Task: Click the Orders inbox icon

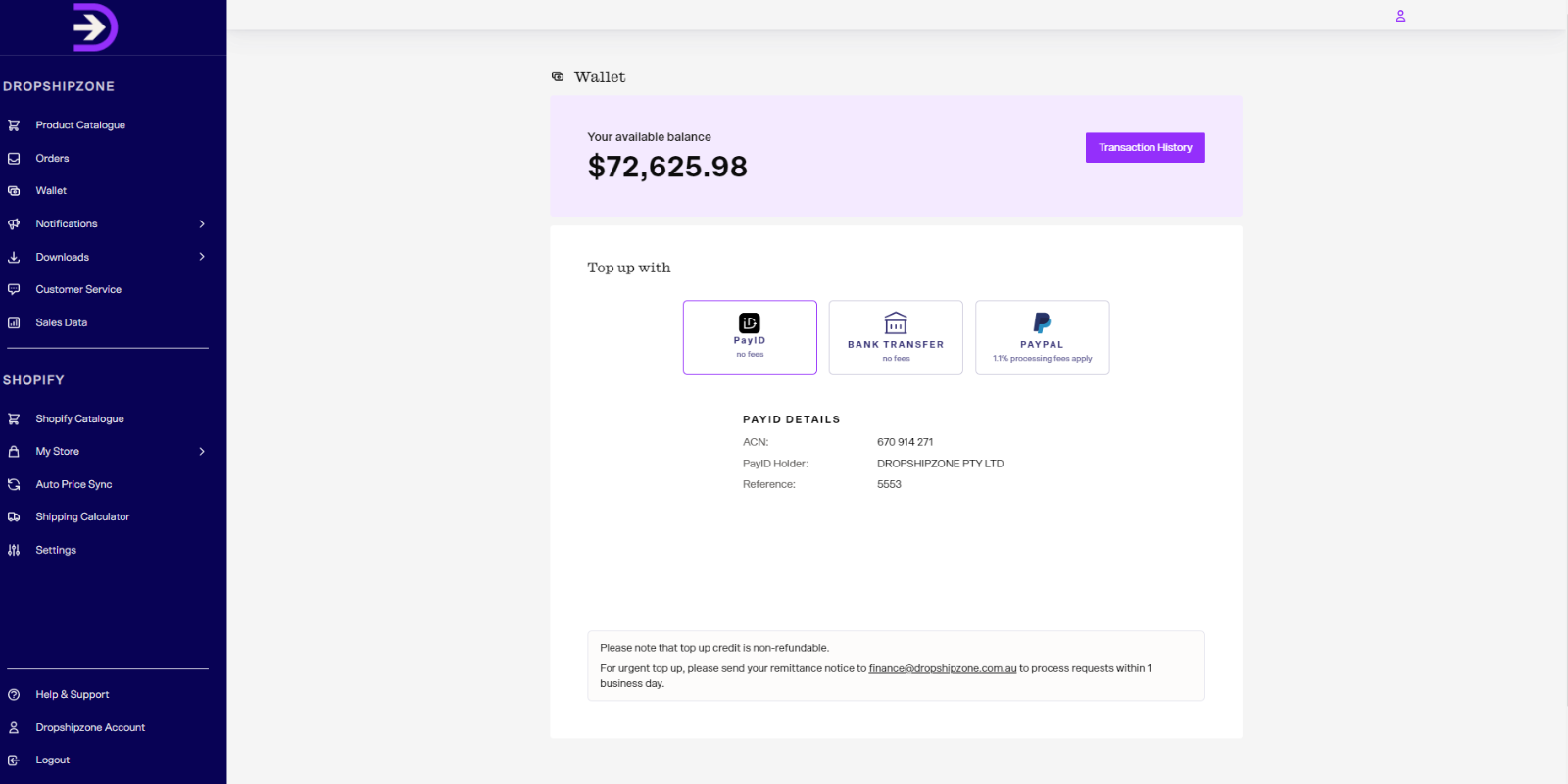Action: 14,158
